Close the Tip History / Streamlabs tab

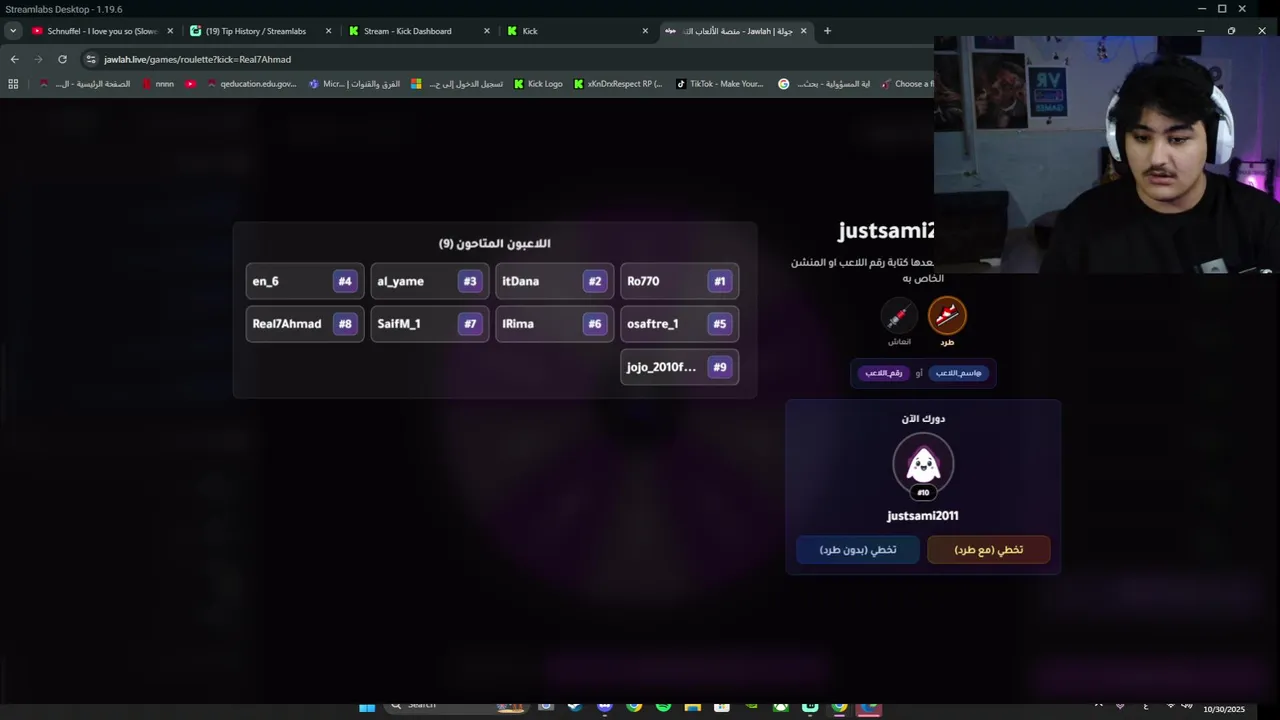pyautogui.click(x=328, y=31)
